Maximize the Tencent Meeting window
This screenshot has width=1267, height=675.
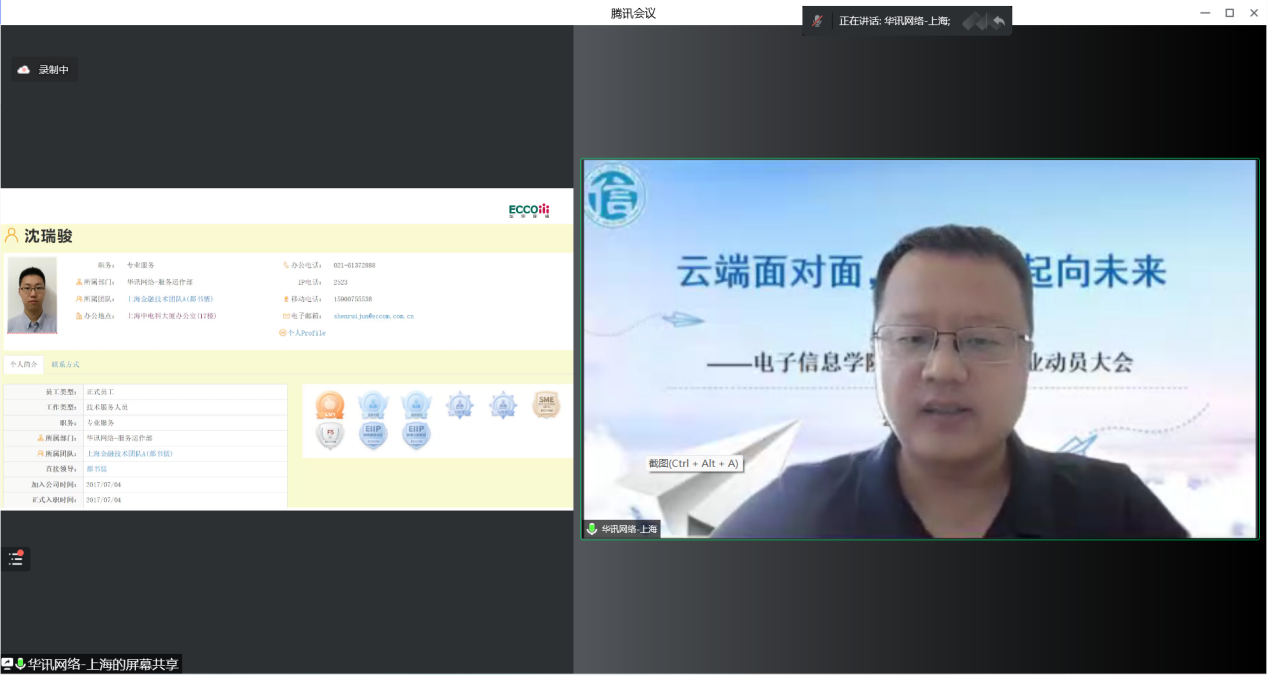tap(1229, 13)
